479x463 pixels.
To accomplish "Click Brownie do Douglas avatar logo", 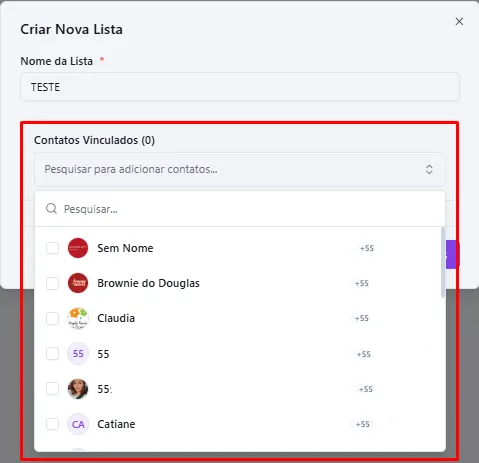I will tap(78, 283).
